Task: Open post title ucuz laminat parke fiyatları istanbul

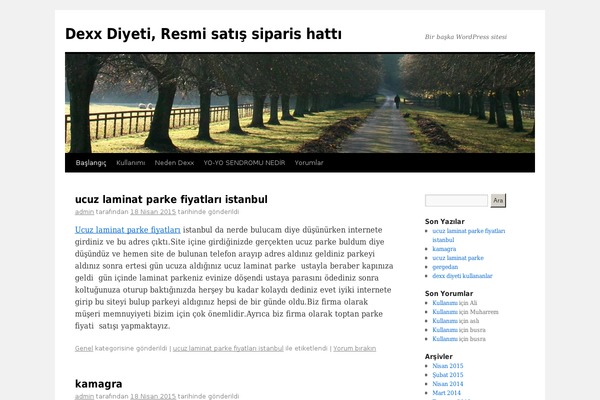Action: tap(171, 199)
